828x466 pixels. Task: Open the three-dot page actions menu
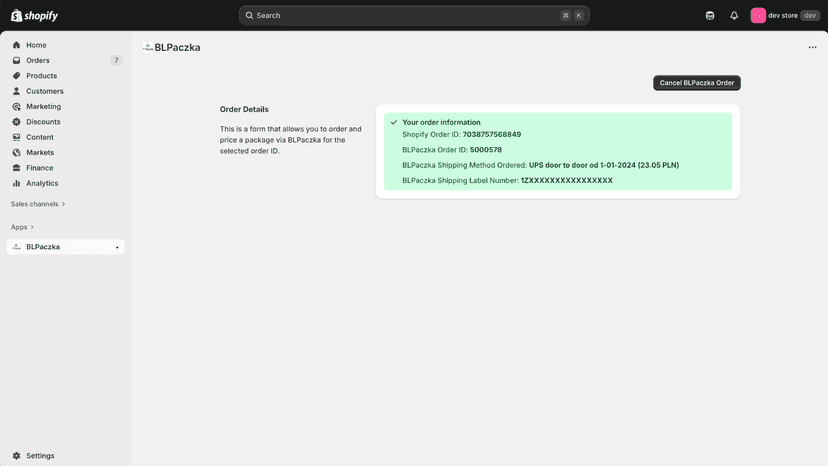pyautogui.click(x=812, y=47)
